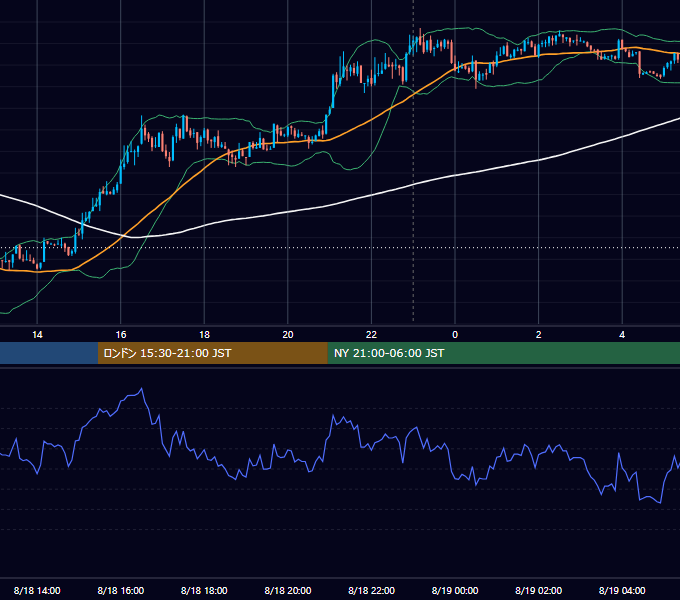Click the 4 hour label on the price chart axis

click(622, 335)
